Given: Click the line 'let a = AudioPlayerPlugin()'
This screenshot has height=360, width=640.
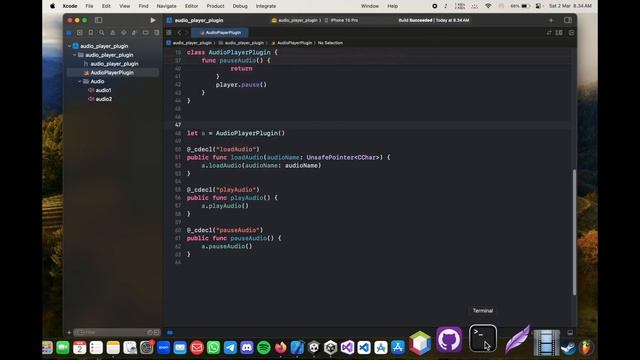Looking at the screenshot, I should pyautogui.click(x=236, y=133).
